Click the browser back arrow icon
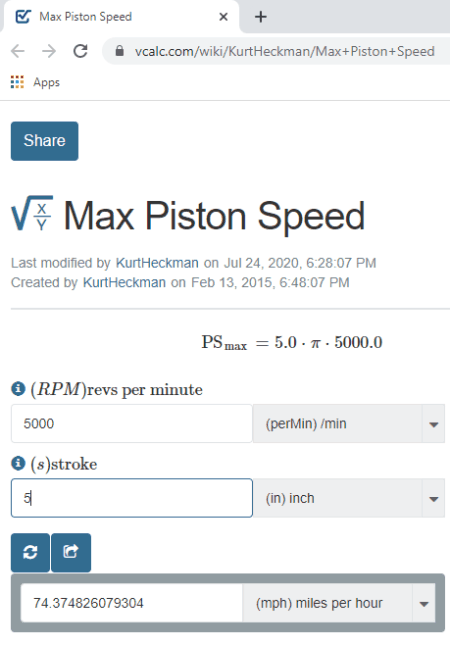 click(x=18, y=51)
